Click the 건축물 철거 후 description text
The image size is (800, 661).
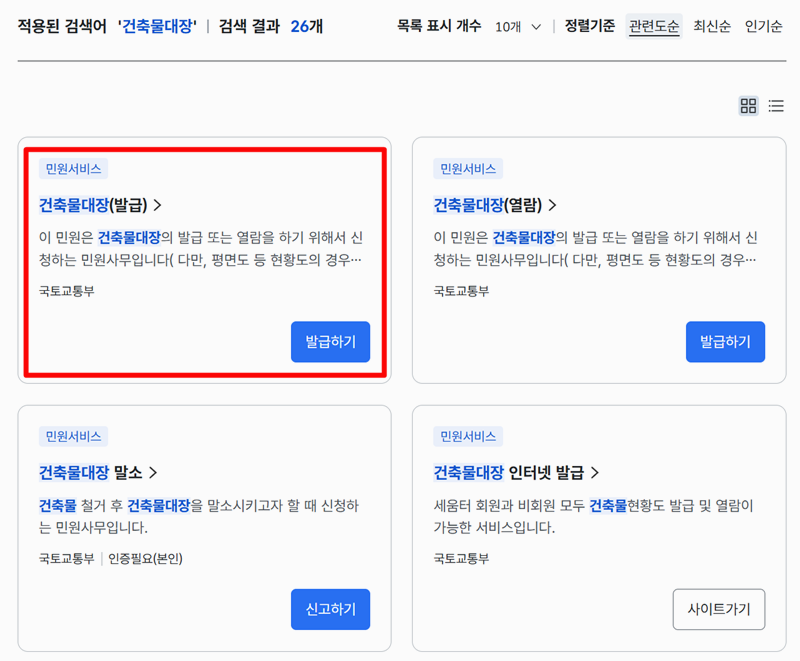tap(199, 516)
